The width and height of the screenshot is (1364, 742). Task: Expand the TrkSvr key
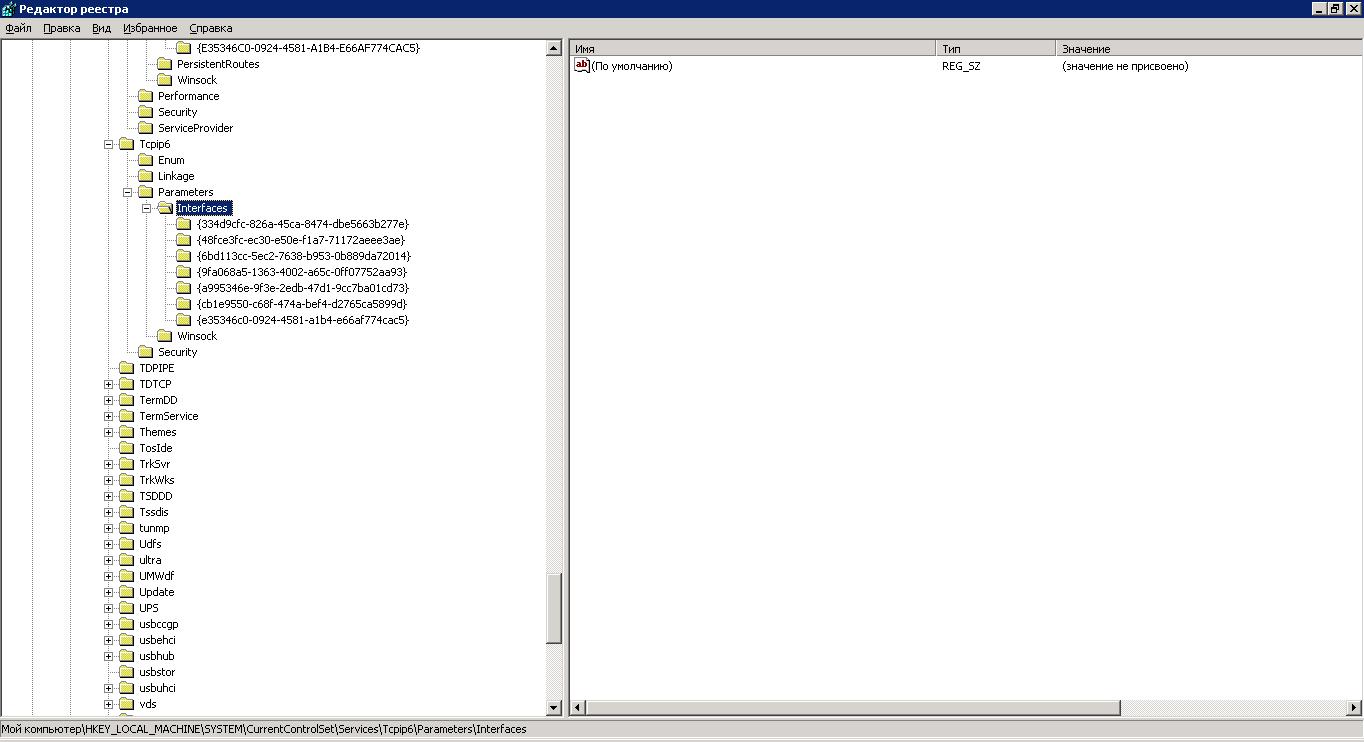109,464
